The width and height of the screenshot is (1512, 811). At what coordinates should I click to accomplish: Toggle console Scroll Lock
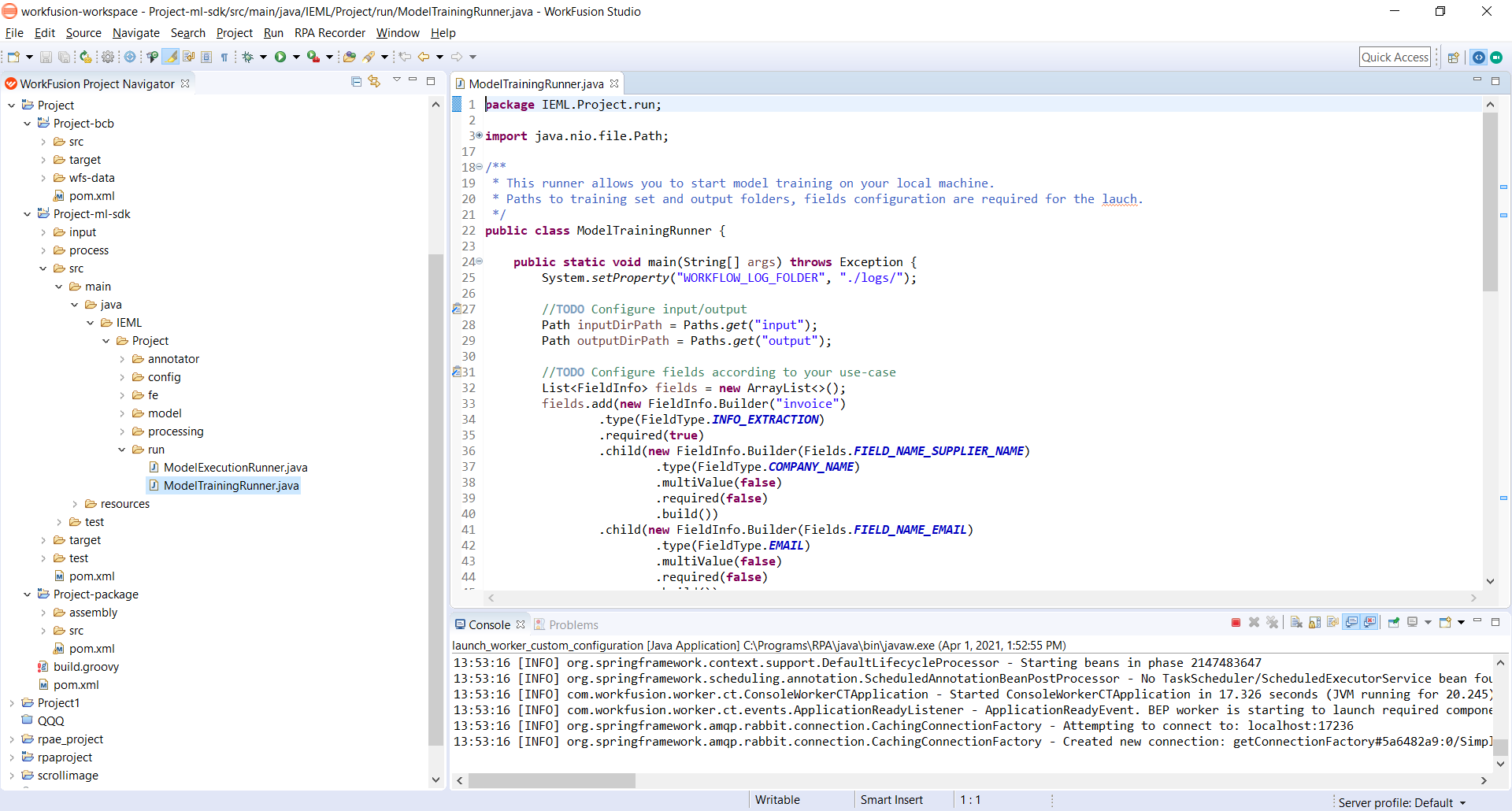point(1314,623)
